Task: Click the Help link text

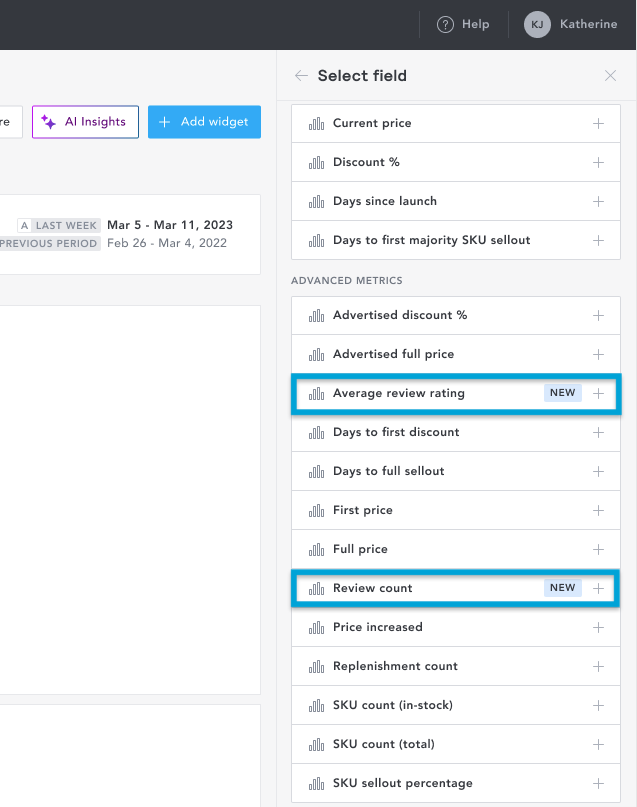Action: (x=475, y=24)
